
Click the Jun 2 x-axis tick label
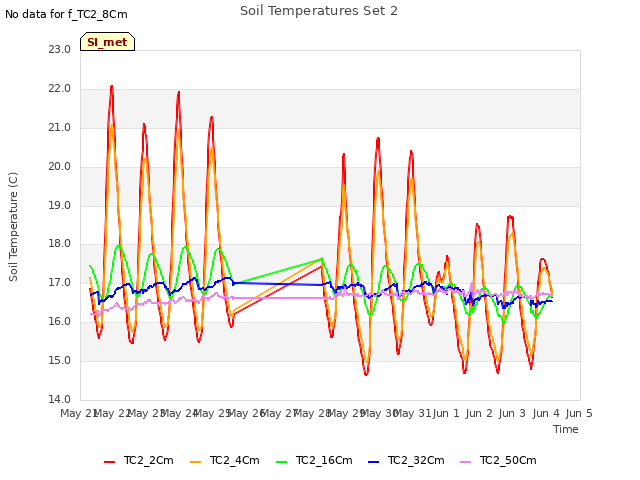[x=479, y=413]
